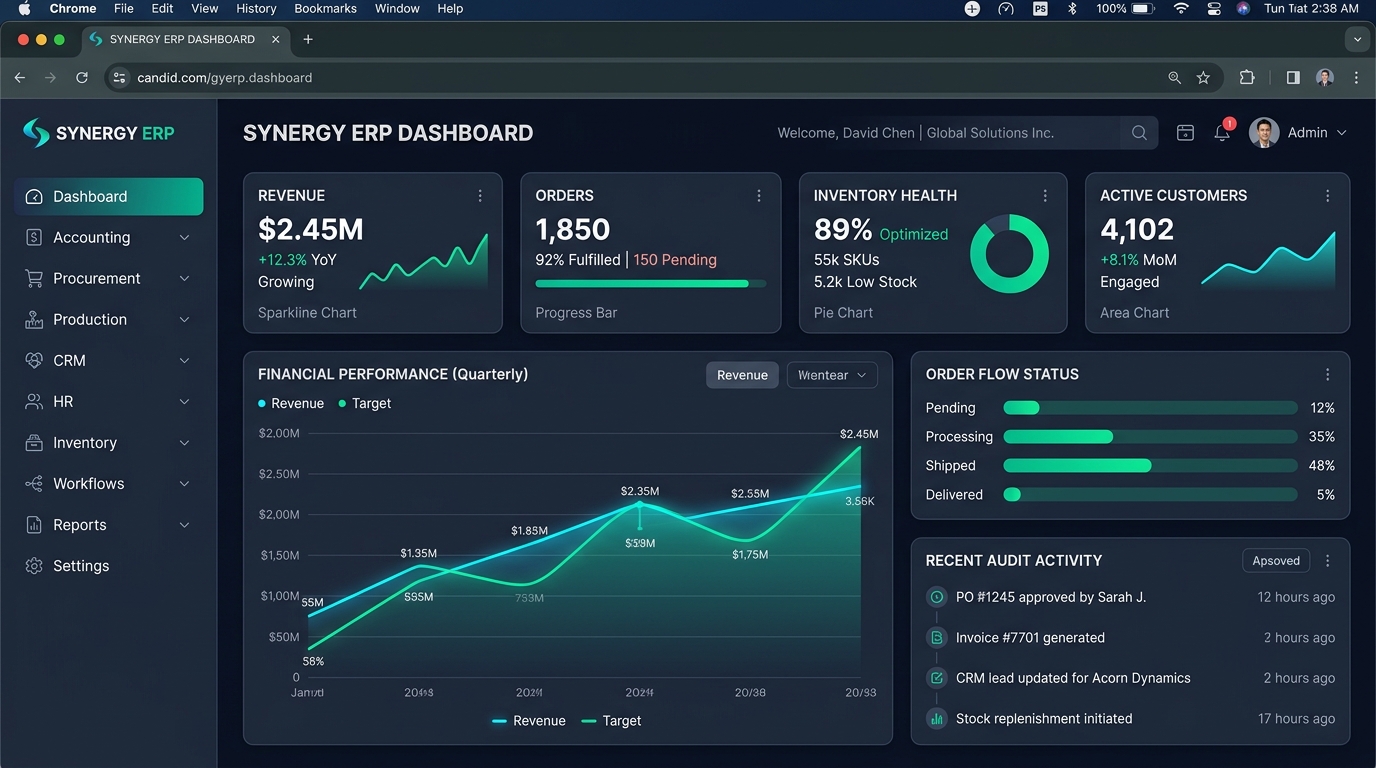Go back in browser
Viewport: 1376px width, 768px height.
(x=19, y=77)
